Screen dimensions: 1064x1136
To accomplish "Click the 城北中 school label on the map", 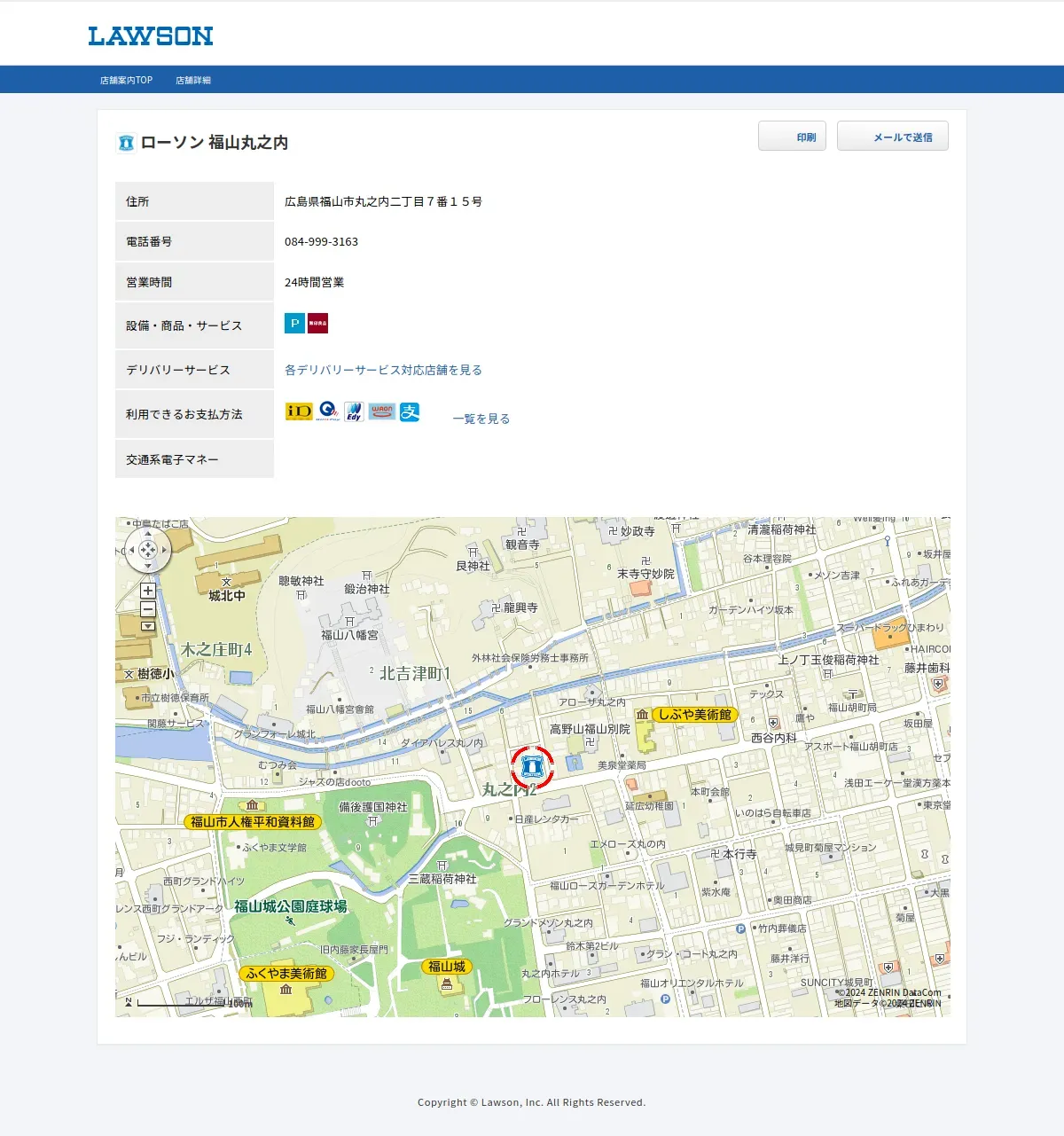I will point(227,596).
